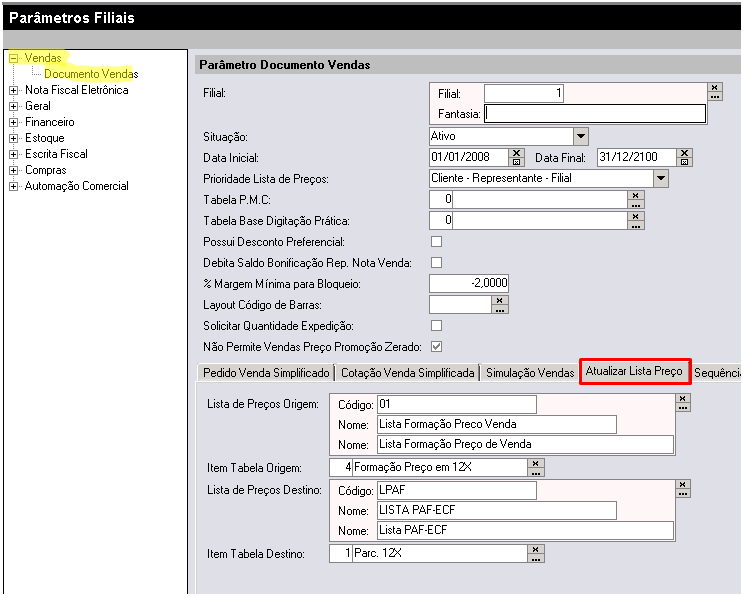
Task: Expand Automação Comercial tree node
Action: (x=14, y=186)
